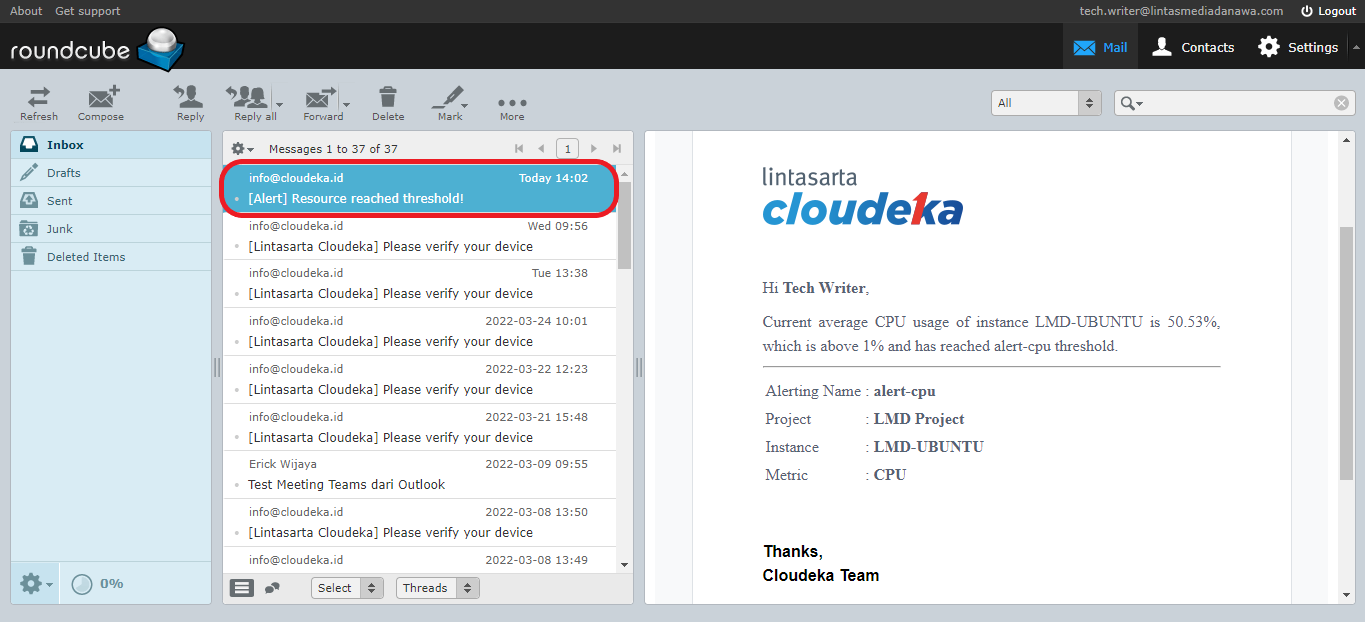Open the More actions menu
This screenshot has width=1366, height=623.
[x=512, y=104]
